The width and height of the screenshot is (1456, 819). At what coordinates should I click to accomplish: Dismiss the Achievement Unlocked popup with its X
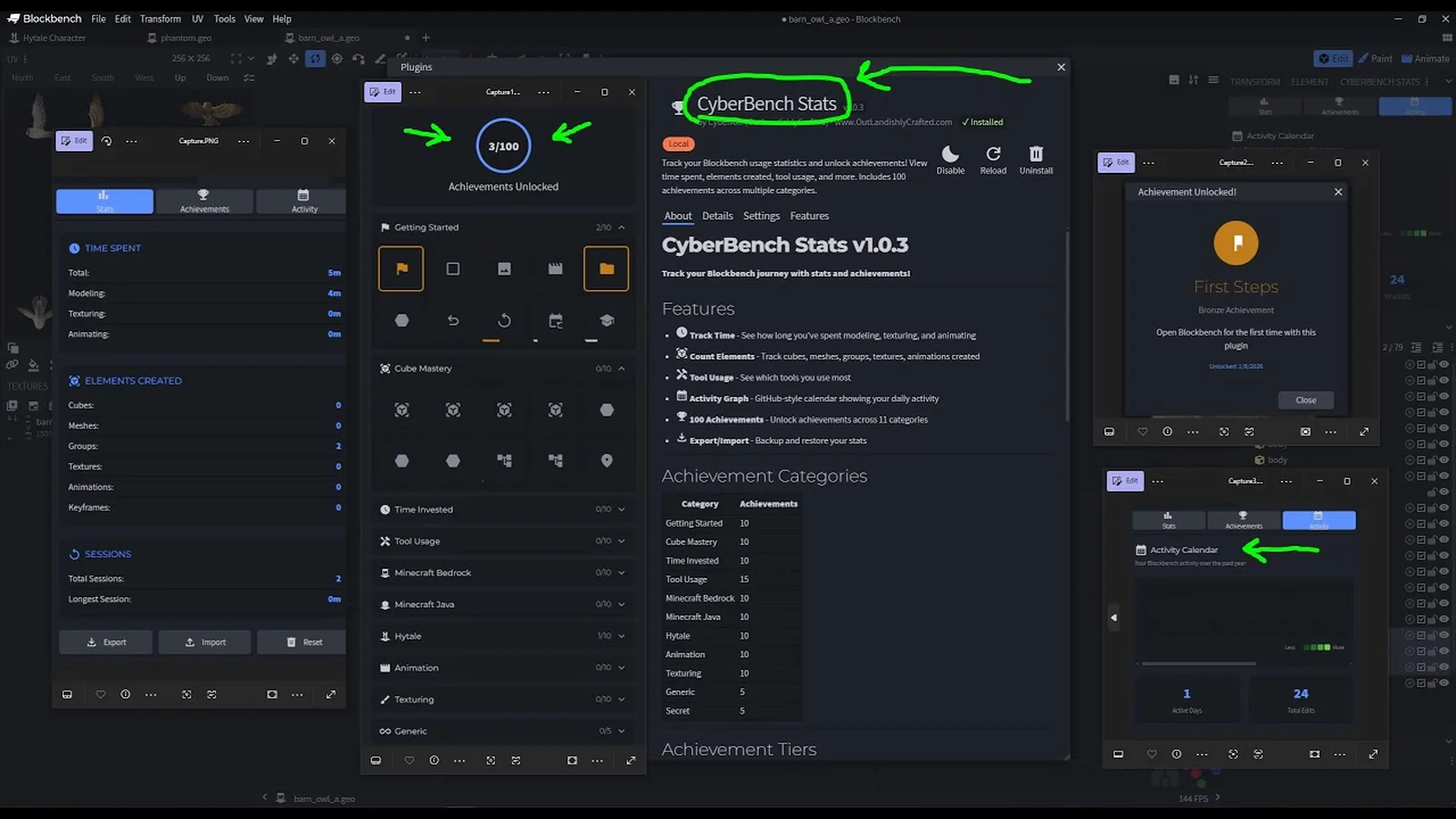[1338, 192]
